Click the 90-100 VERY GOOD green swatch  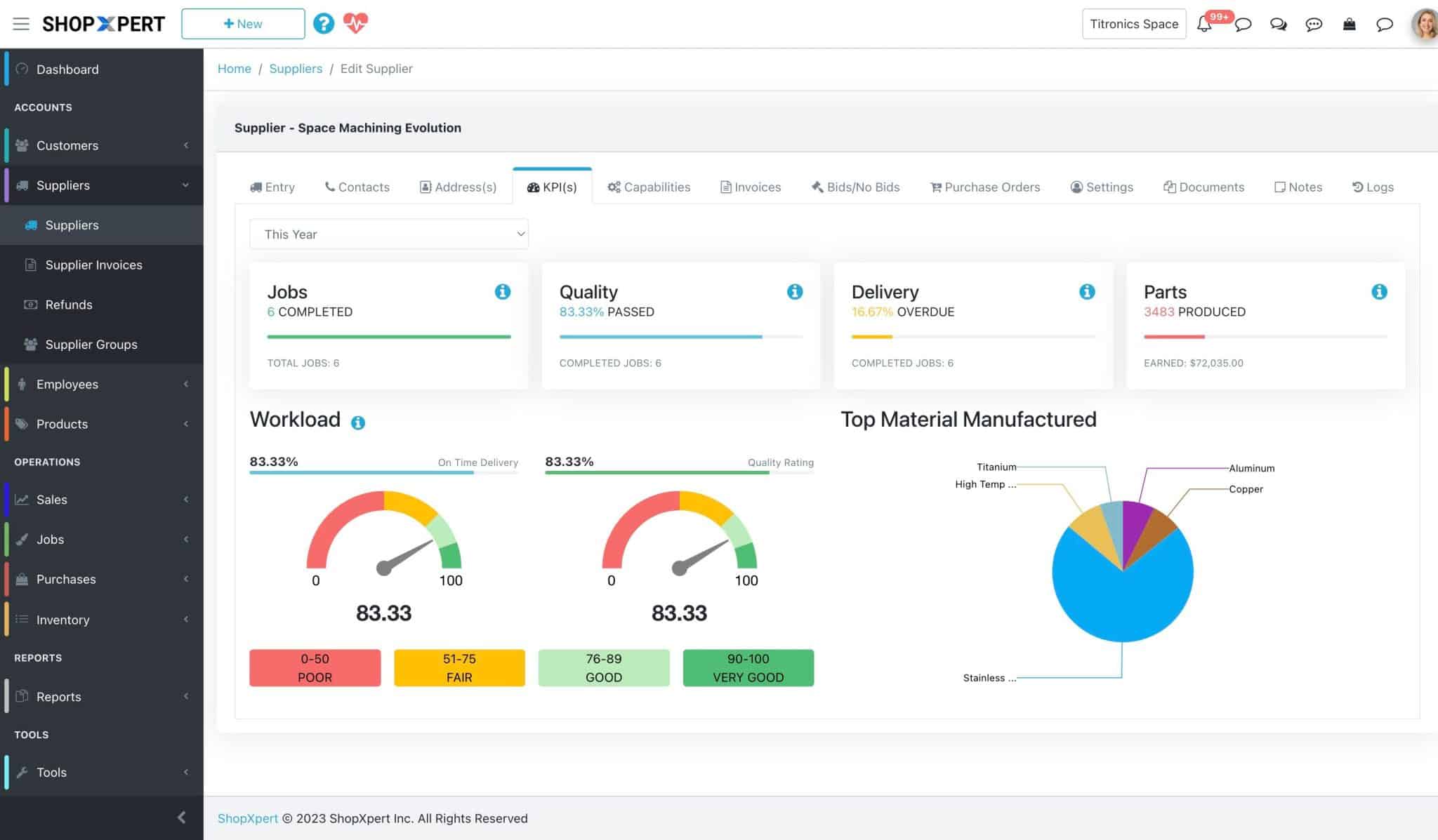coord(748,667)
